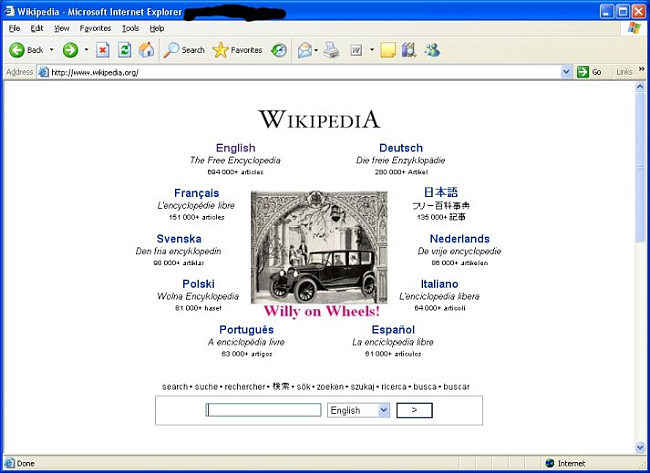Screen dimensions: 650x473
Task: Print page with the printer icon
Action: (331, 50)
